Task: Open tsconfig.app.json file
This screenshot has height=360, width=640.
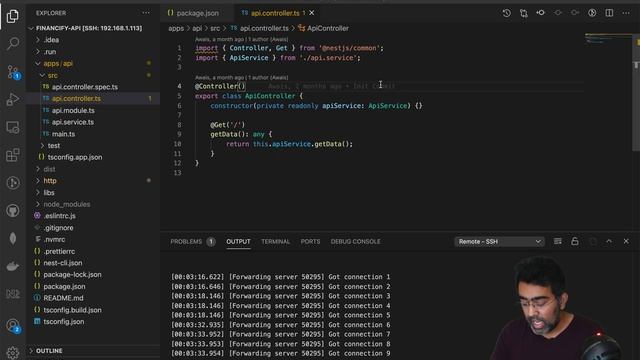Action: tap(75, 157)
